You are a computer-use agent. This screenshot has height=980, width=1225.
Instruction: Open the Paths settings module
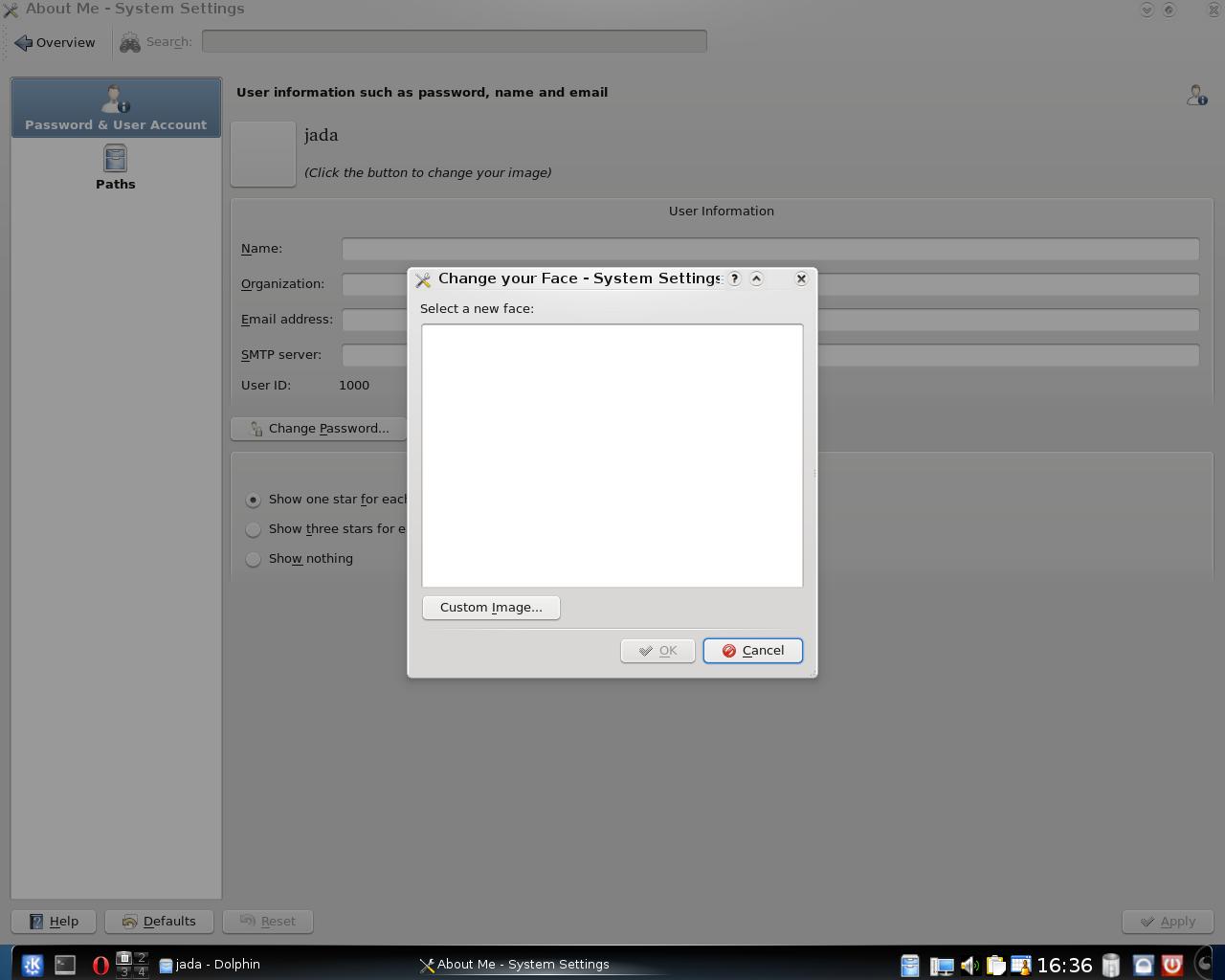115,167
